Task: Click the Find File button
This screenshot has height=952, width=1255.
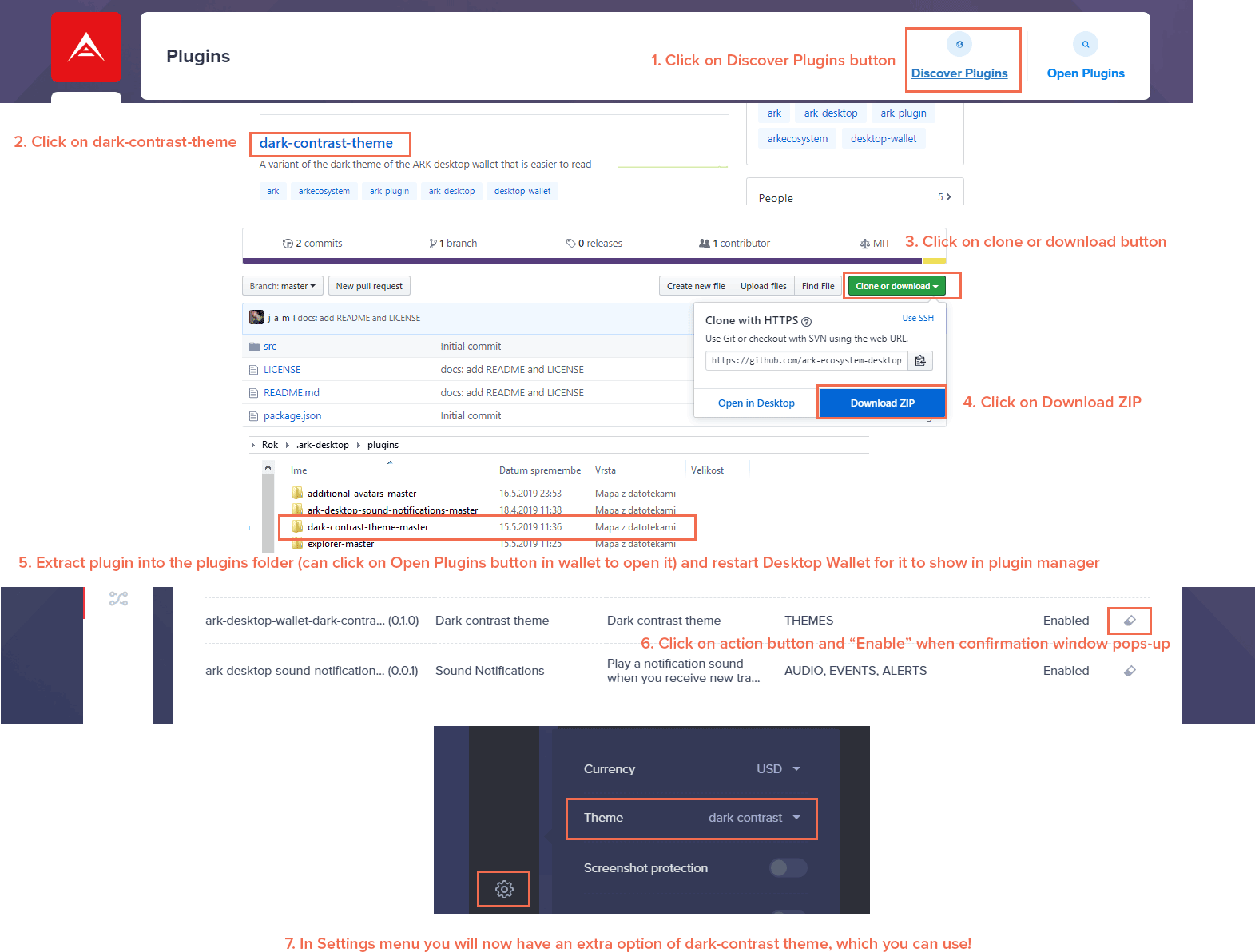Action: coord(818,286)
